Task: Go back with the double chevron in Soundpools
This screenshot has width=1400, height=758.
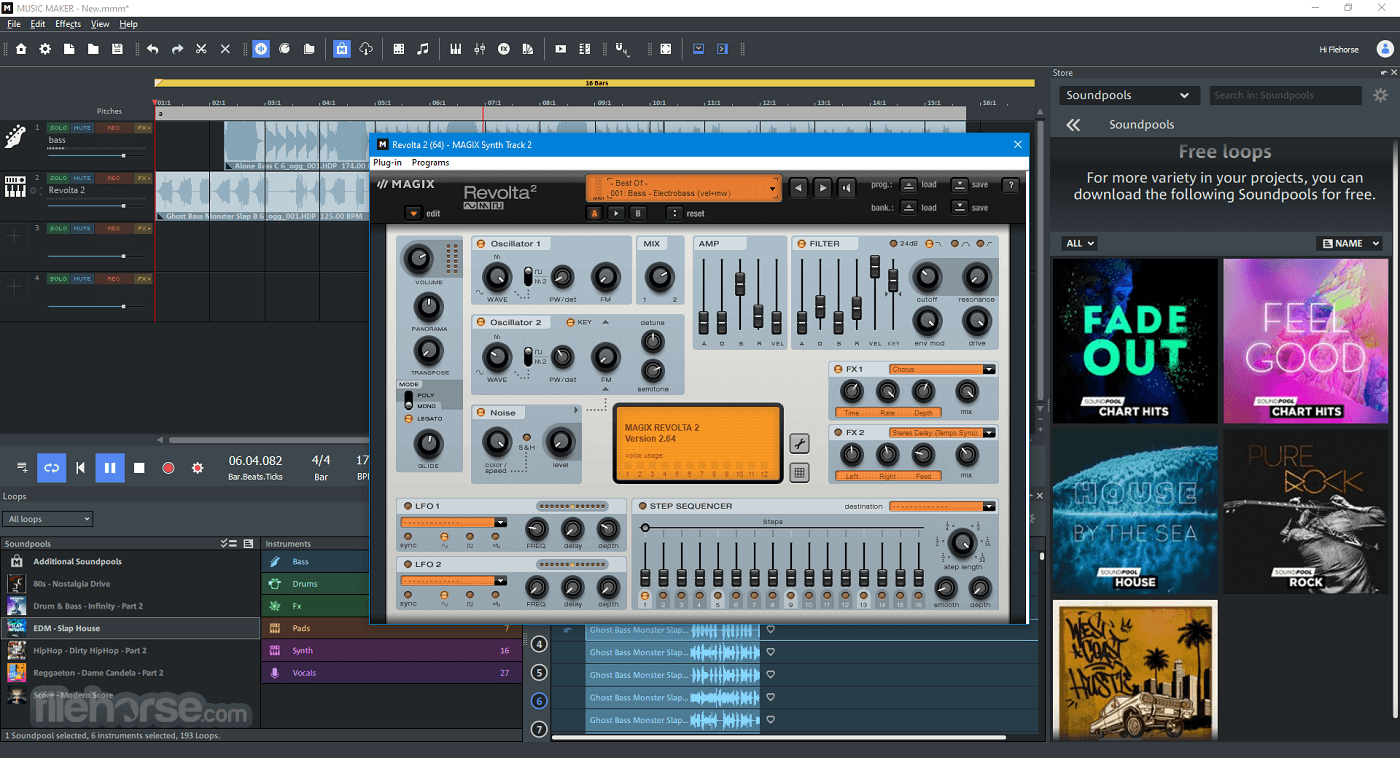Action: point(1073,125)
